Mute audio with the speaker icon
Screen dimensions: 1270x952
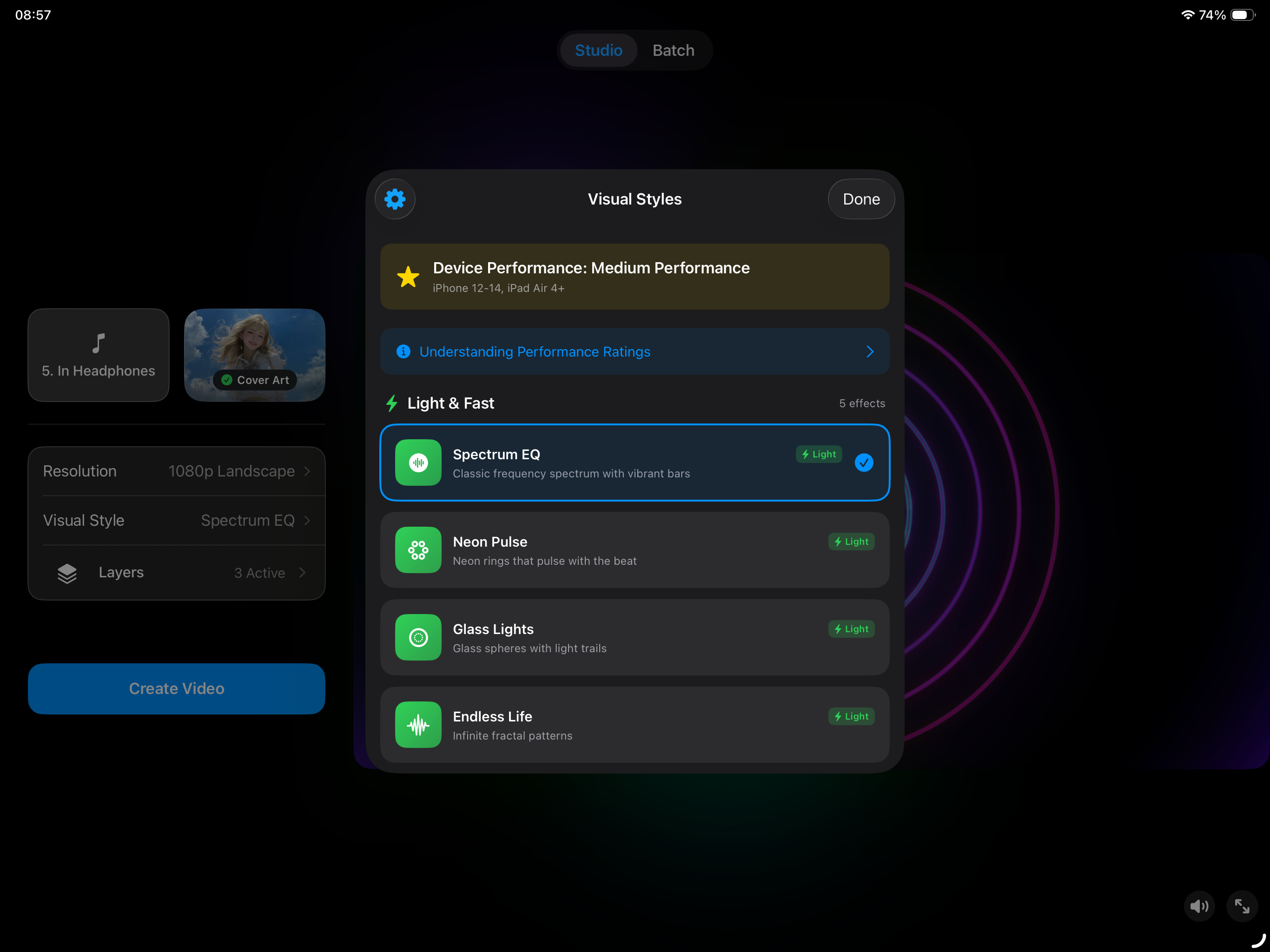(1199, 906)
